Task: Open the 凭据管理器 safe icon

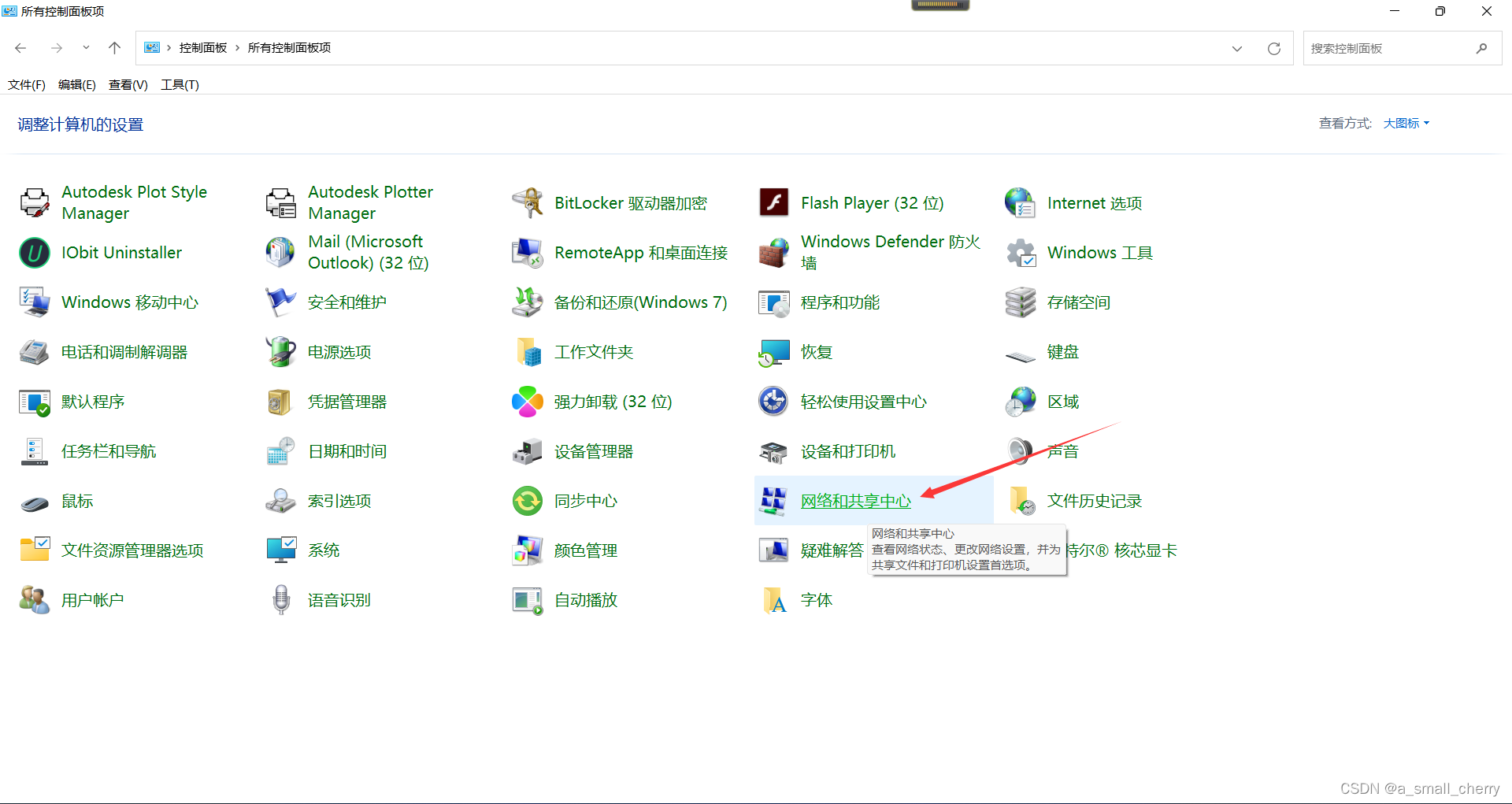Action: 281,402
